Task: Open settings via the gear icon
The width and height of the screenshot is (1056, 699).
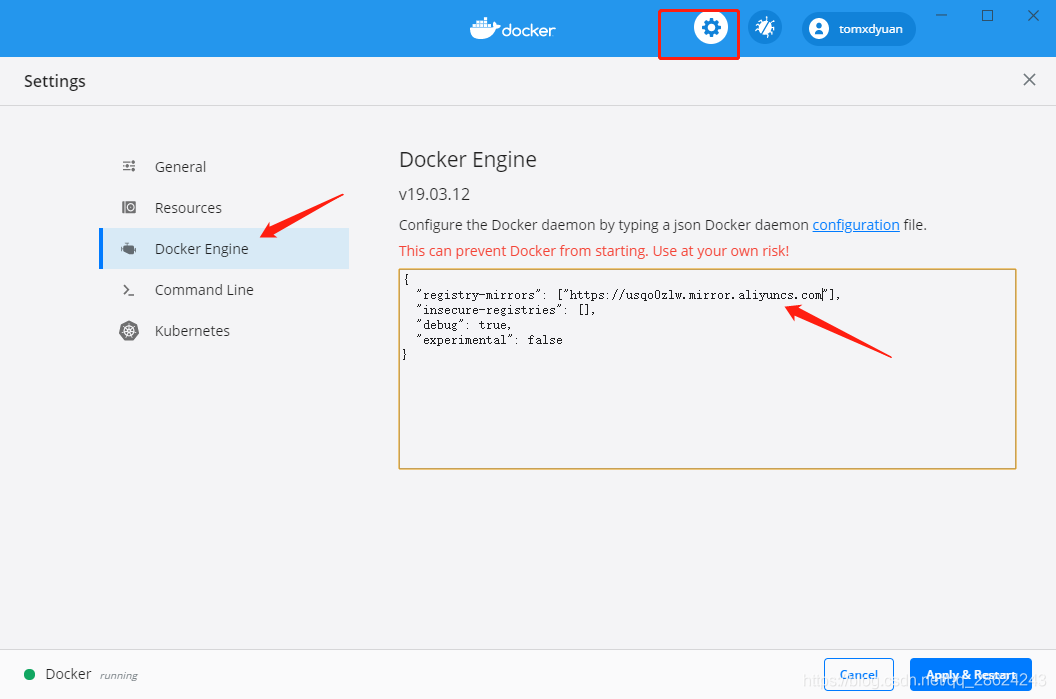Action: (711, 28)
